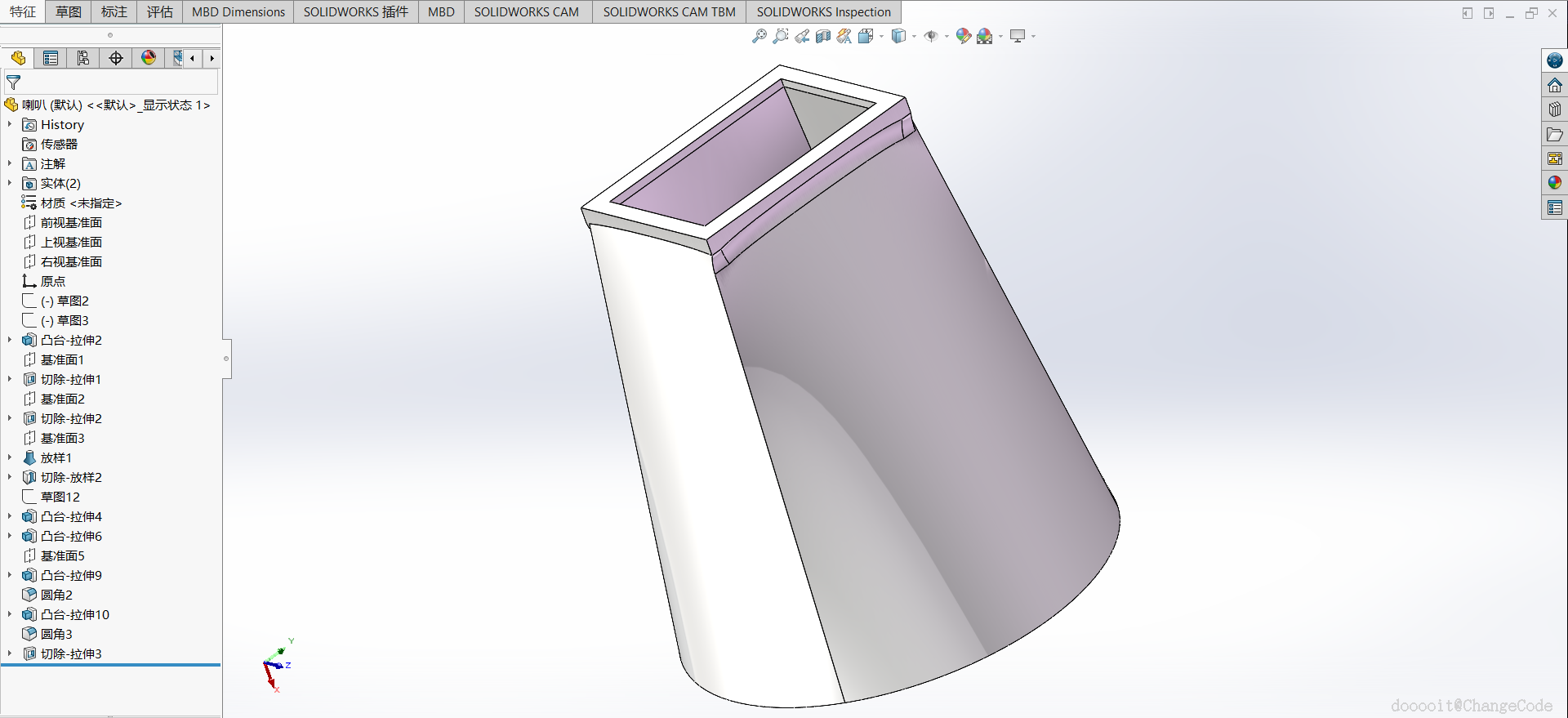Image resolution: width=1568 pixels, height=718 pixels.
Task: Switch to the 草图 tab
Action: pos(69,11)
